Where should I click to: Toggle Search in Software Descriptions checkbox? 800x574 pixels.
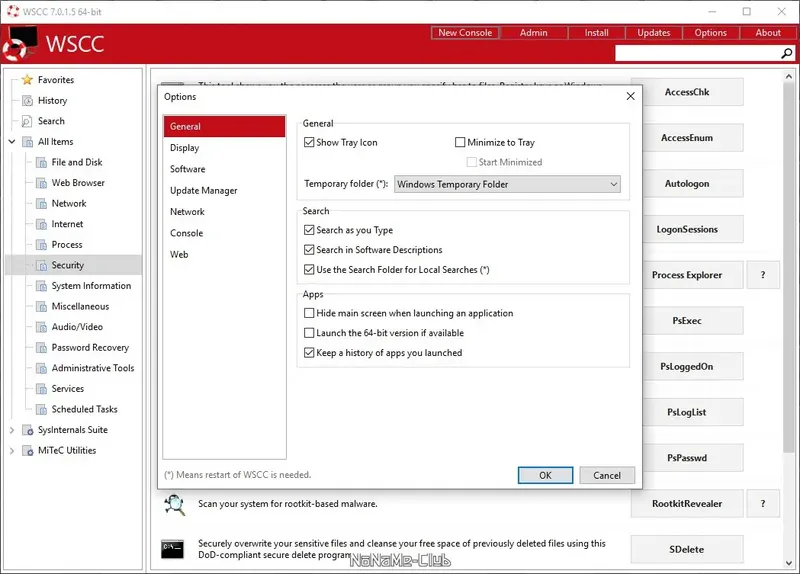click(x=309, y=250)
